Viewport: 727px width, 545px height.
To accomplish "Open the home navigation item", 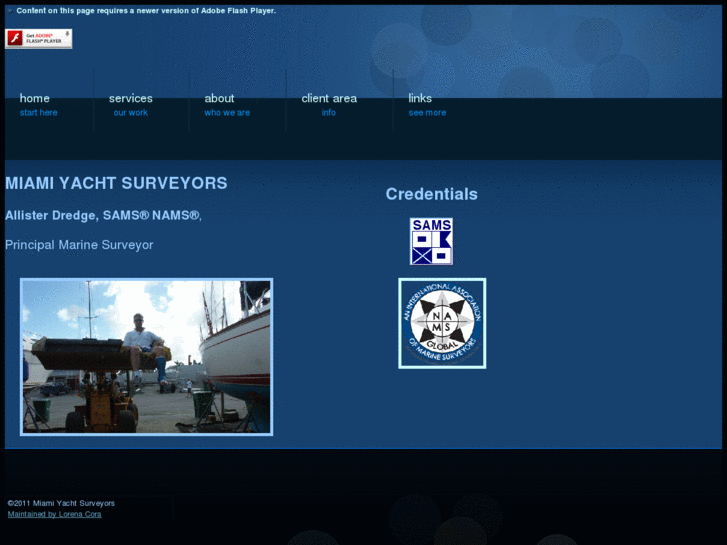I will 34,98.
